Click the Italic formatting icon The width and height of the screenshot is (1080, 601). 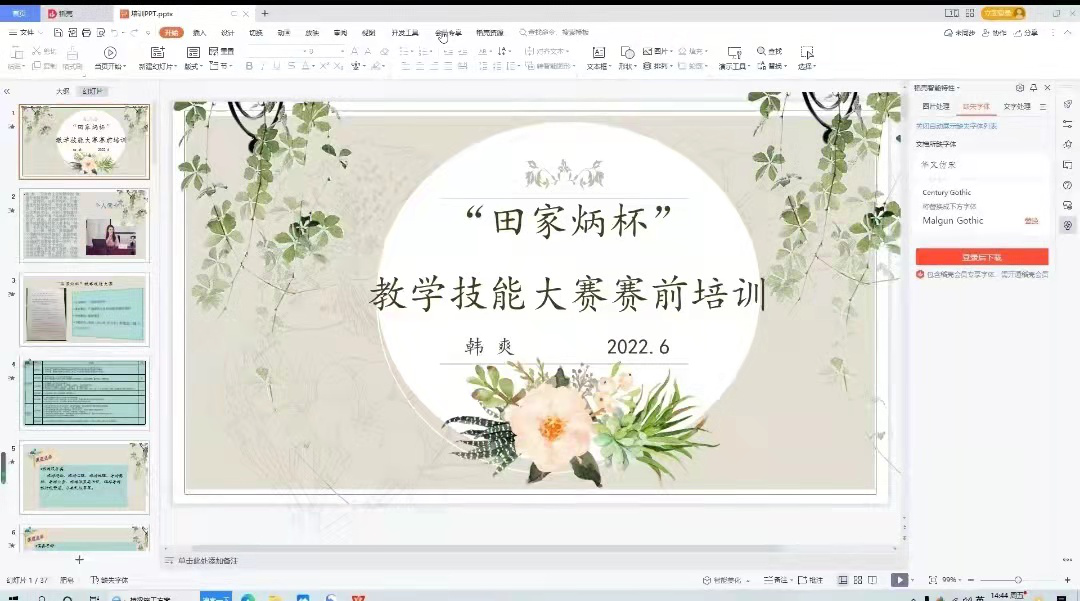coord(263,66)
